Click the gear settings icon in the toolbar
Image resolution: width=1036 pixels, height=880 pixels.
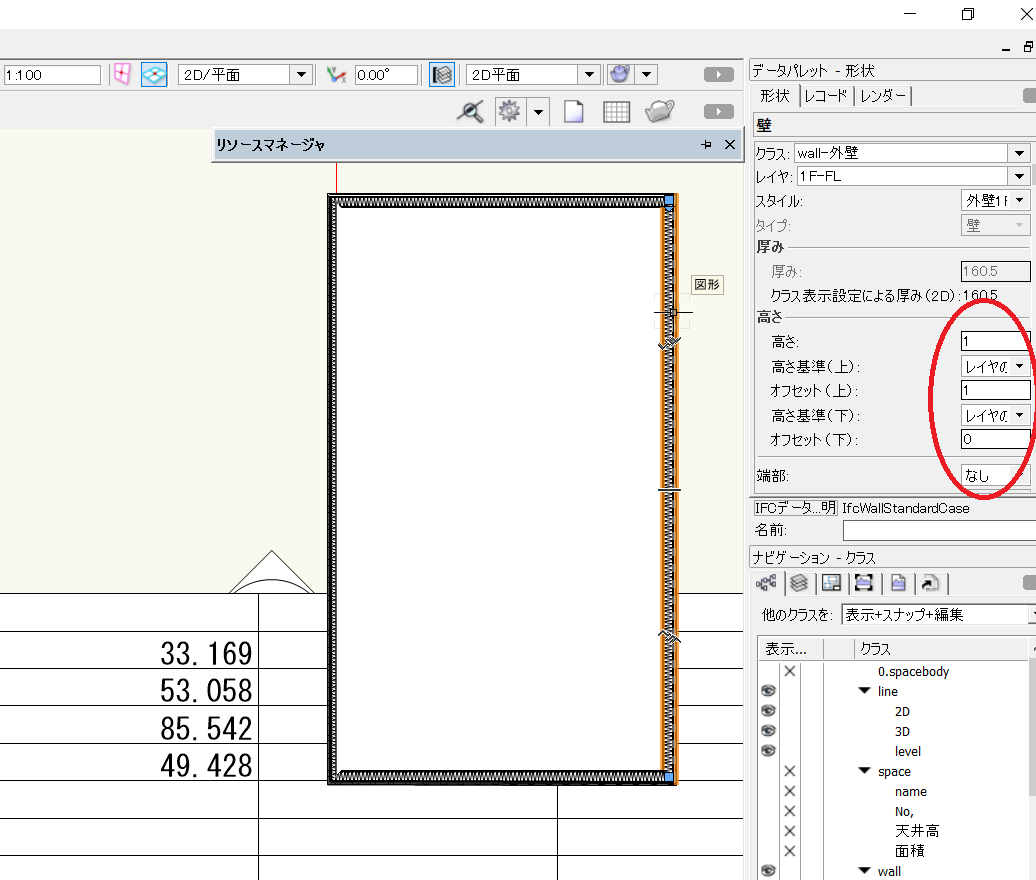pos(510,112)
